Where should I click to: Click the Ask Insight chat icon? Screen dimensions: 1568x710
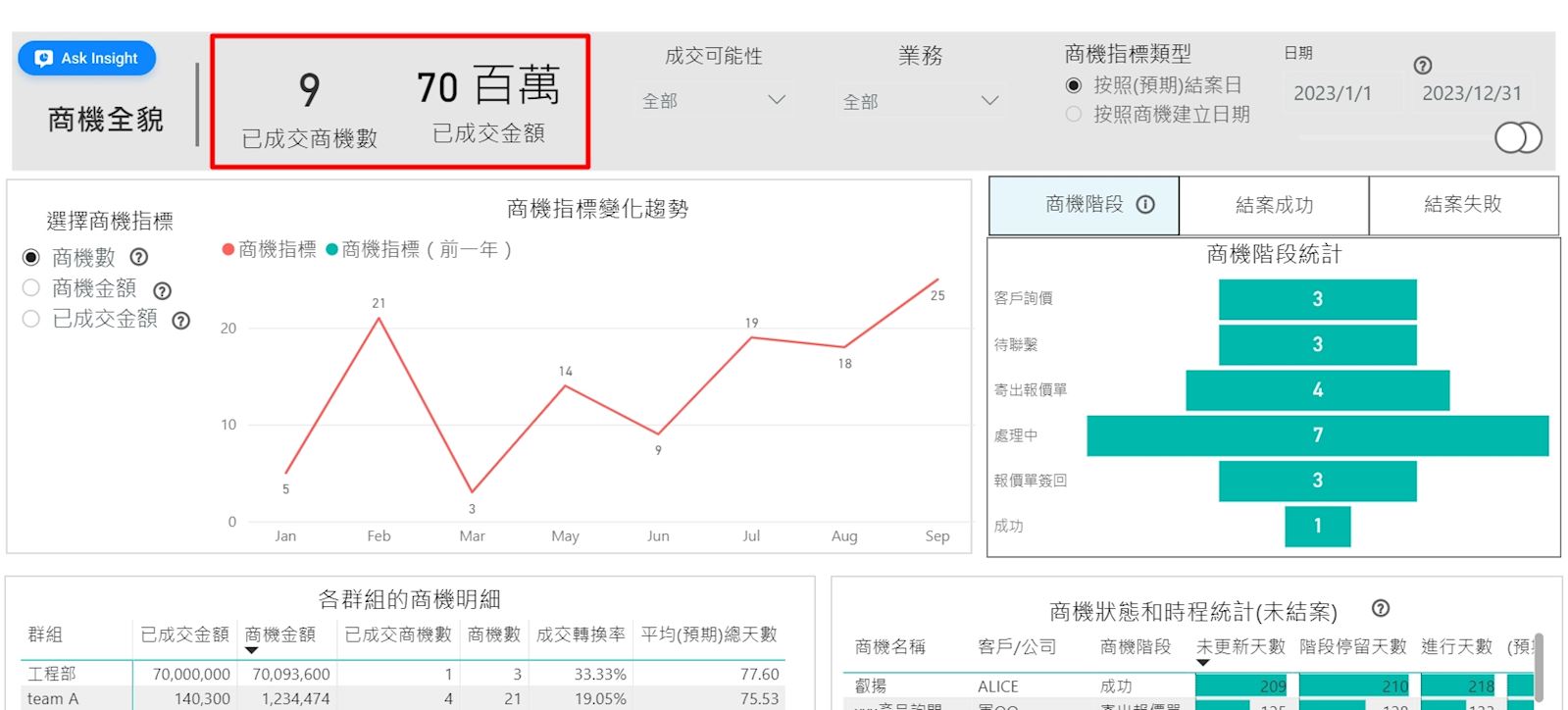click(x=43, y=59)
